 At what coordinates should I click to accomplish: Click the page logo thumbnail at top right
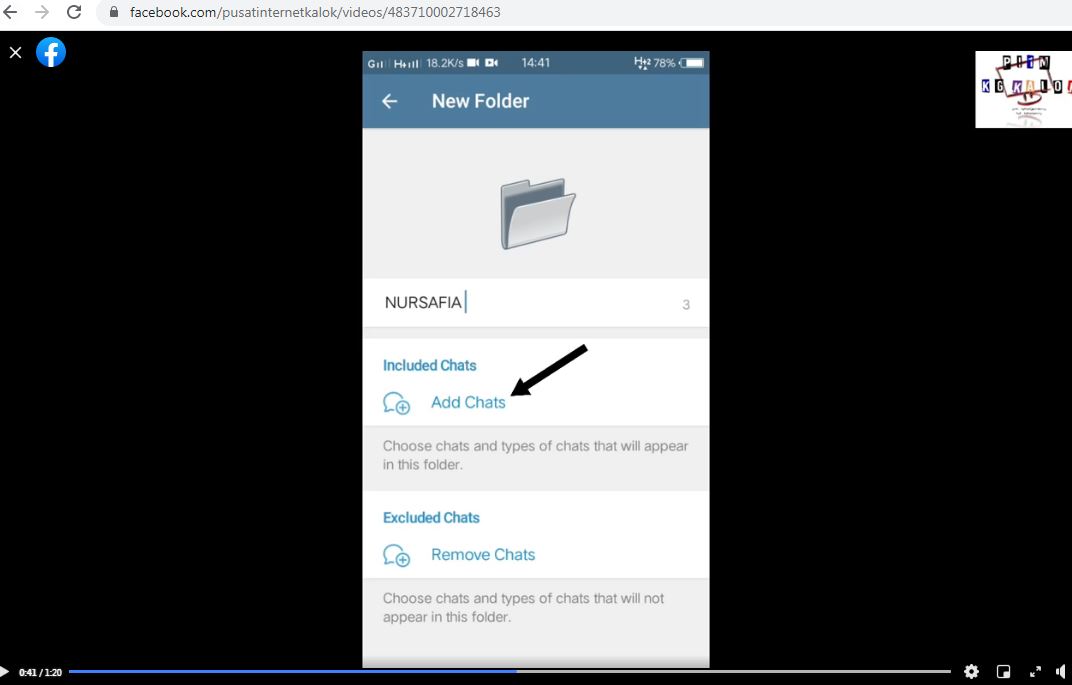1022,90
